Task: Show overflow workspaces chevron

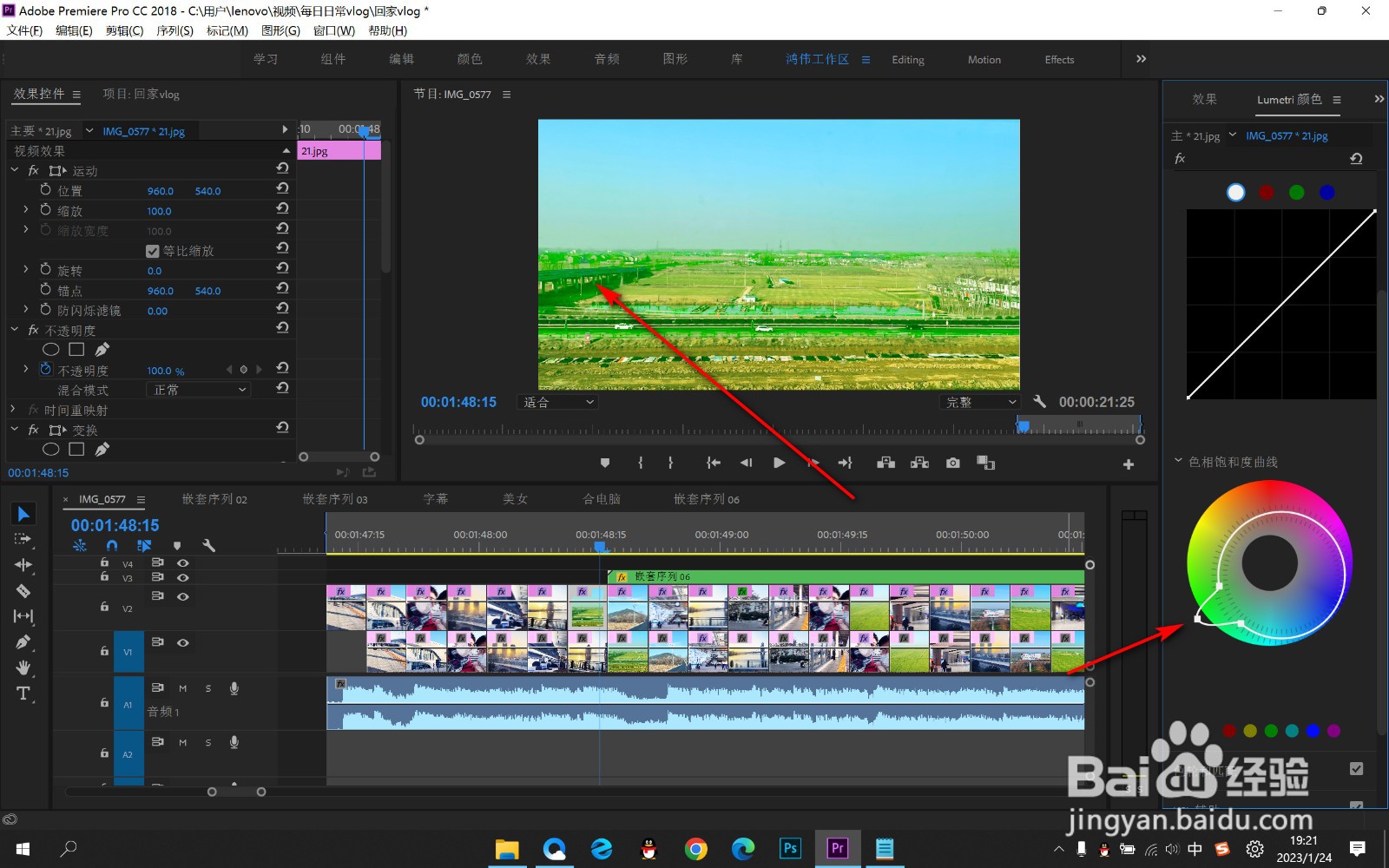Action: 1141,59
